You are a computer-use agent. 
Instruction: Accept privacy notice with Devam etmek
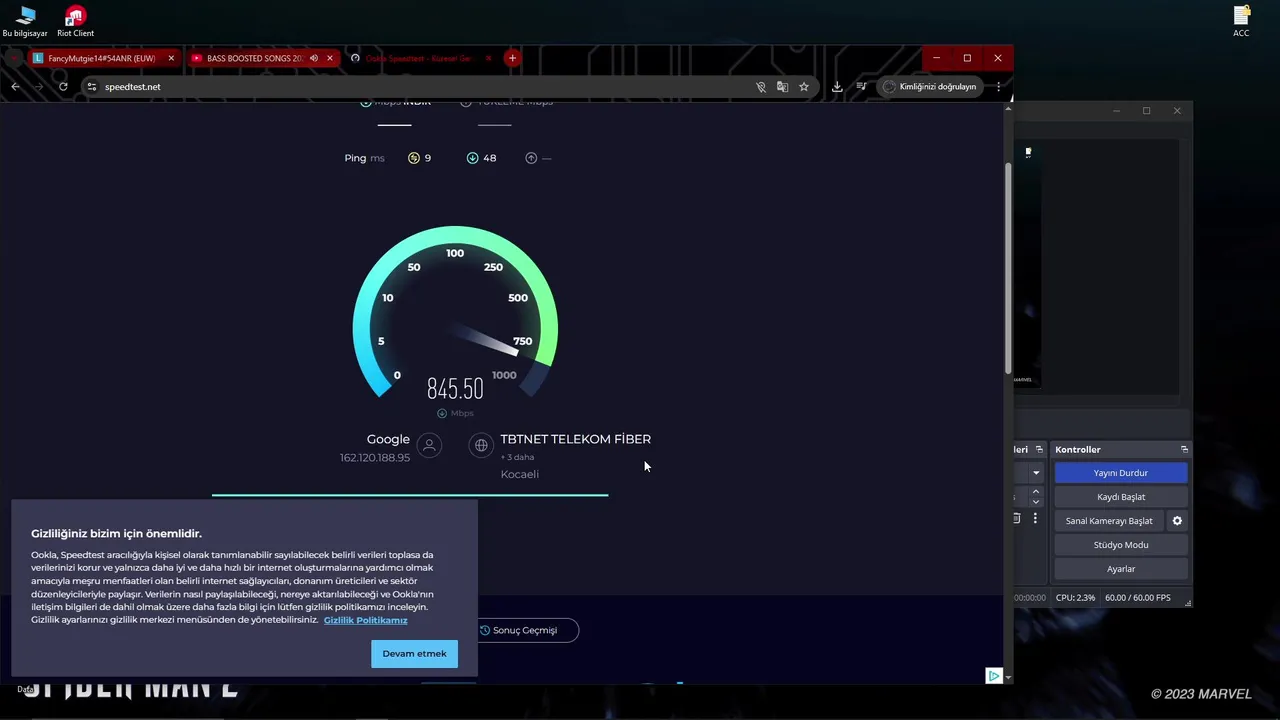(x=414, y=654)
